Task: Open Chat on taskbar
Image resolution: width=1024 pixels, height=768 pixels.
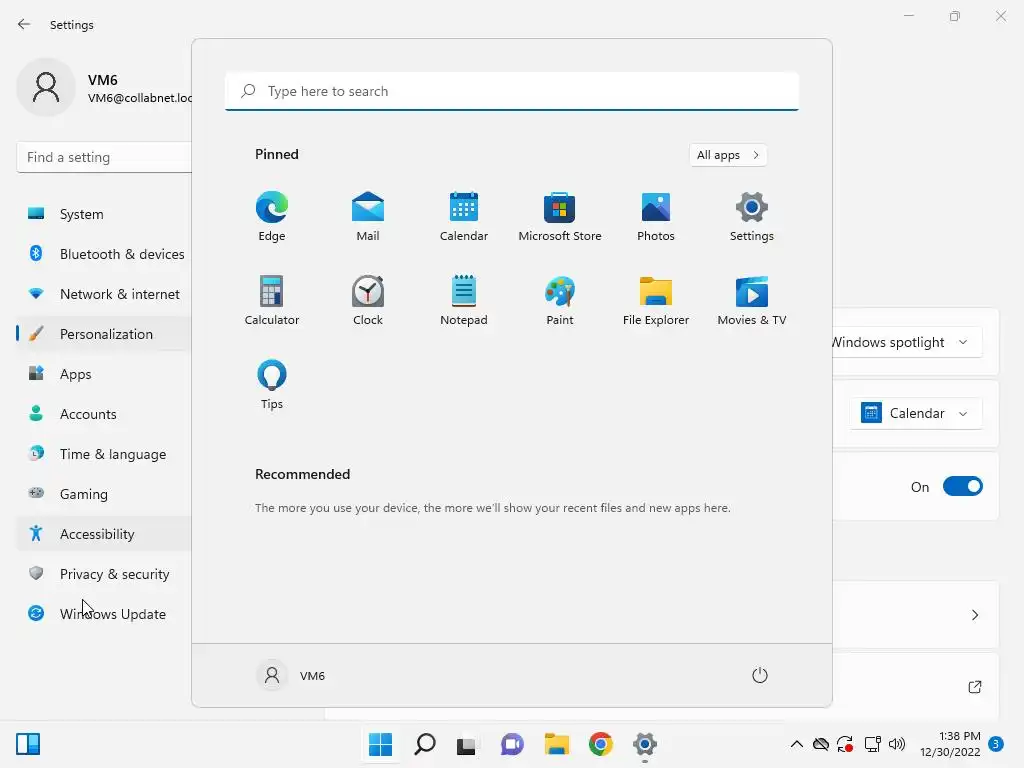Action: coord(512,744)
